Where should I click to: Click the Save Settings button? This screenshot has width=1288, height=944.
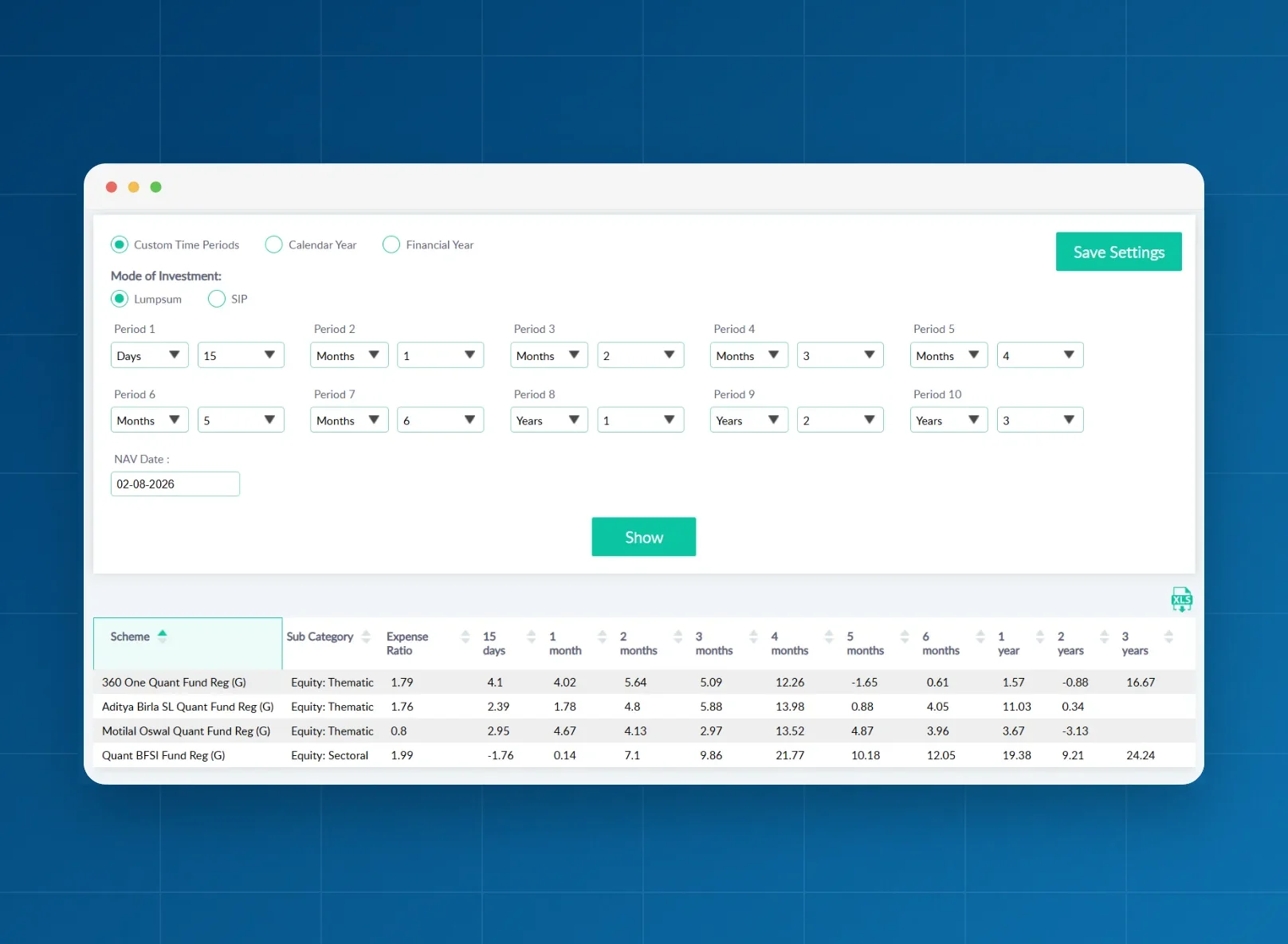click(1119, 252)
